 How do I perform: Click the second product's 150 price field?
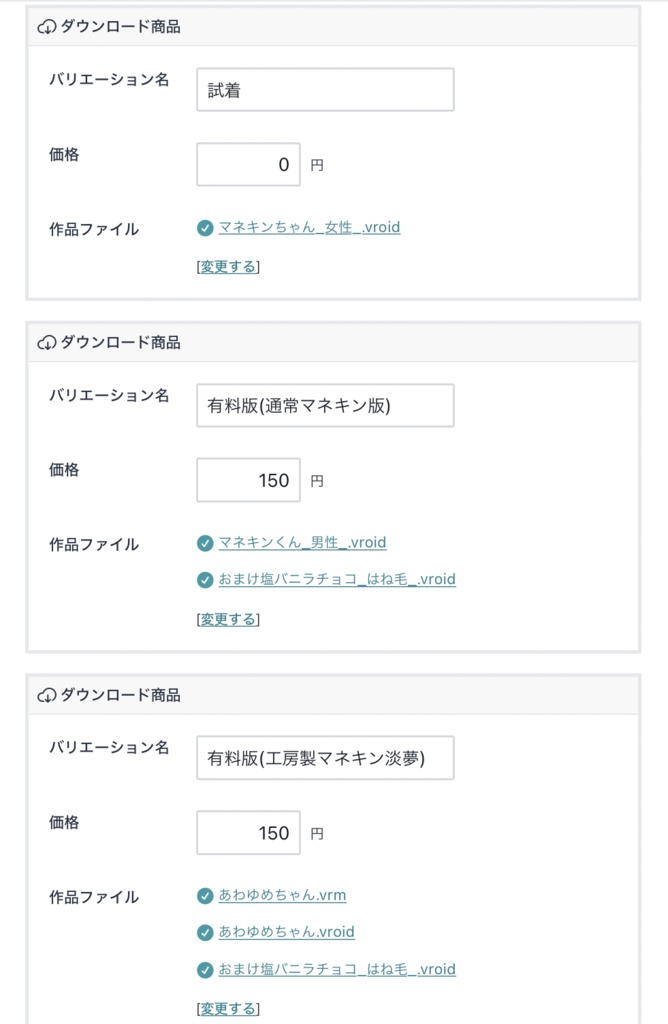pyautogui.click(x=248, y=481)
